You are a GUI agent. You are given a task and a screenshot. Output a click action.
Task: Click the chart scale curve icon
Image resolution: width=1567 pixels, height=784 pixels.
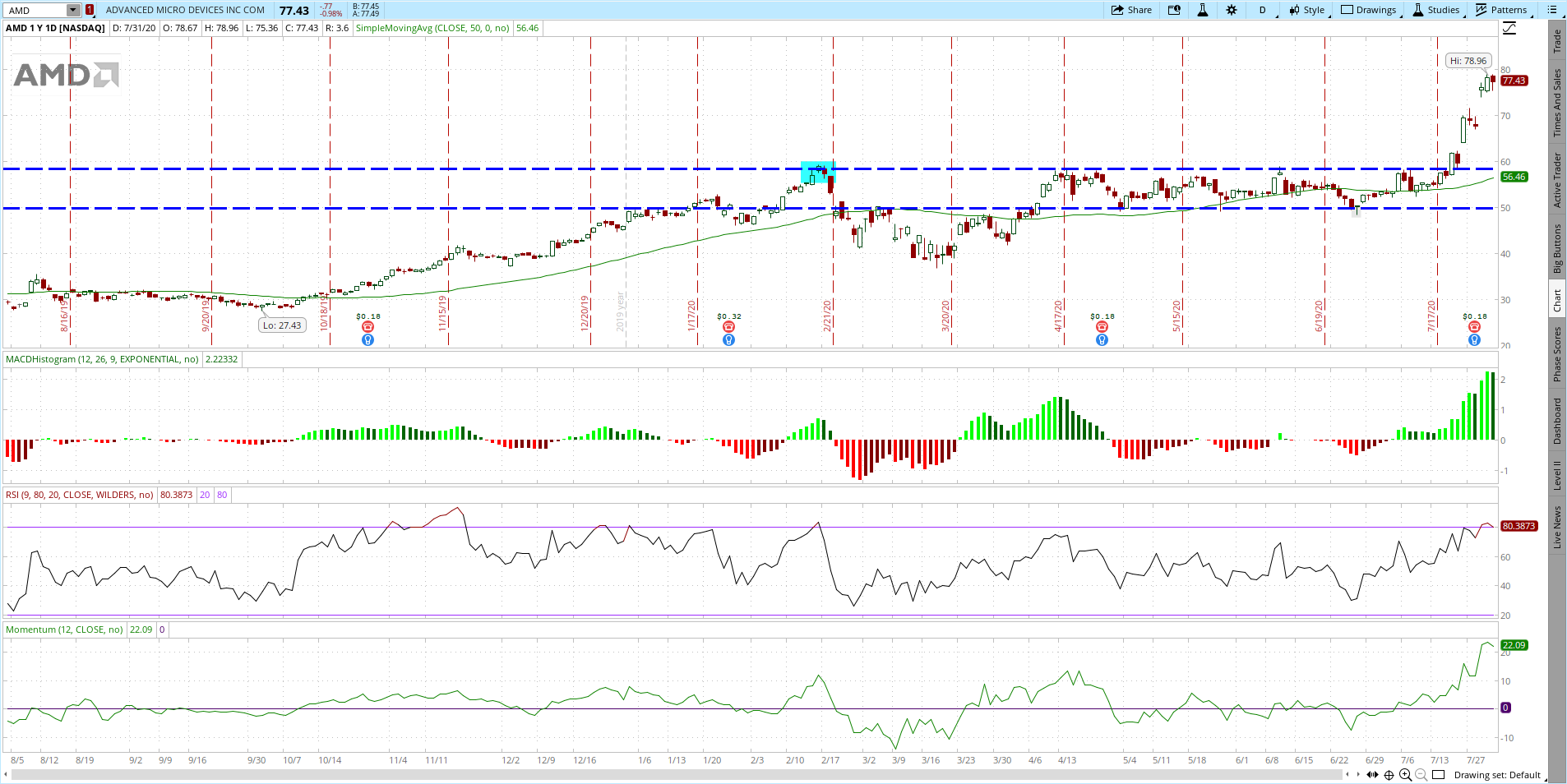click(x=1509, y=29)
